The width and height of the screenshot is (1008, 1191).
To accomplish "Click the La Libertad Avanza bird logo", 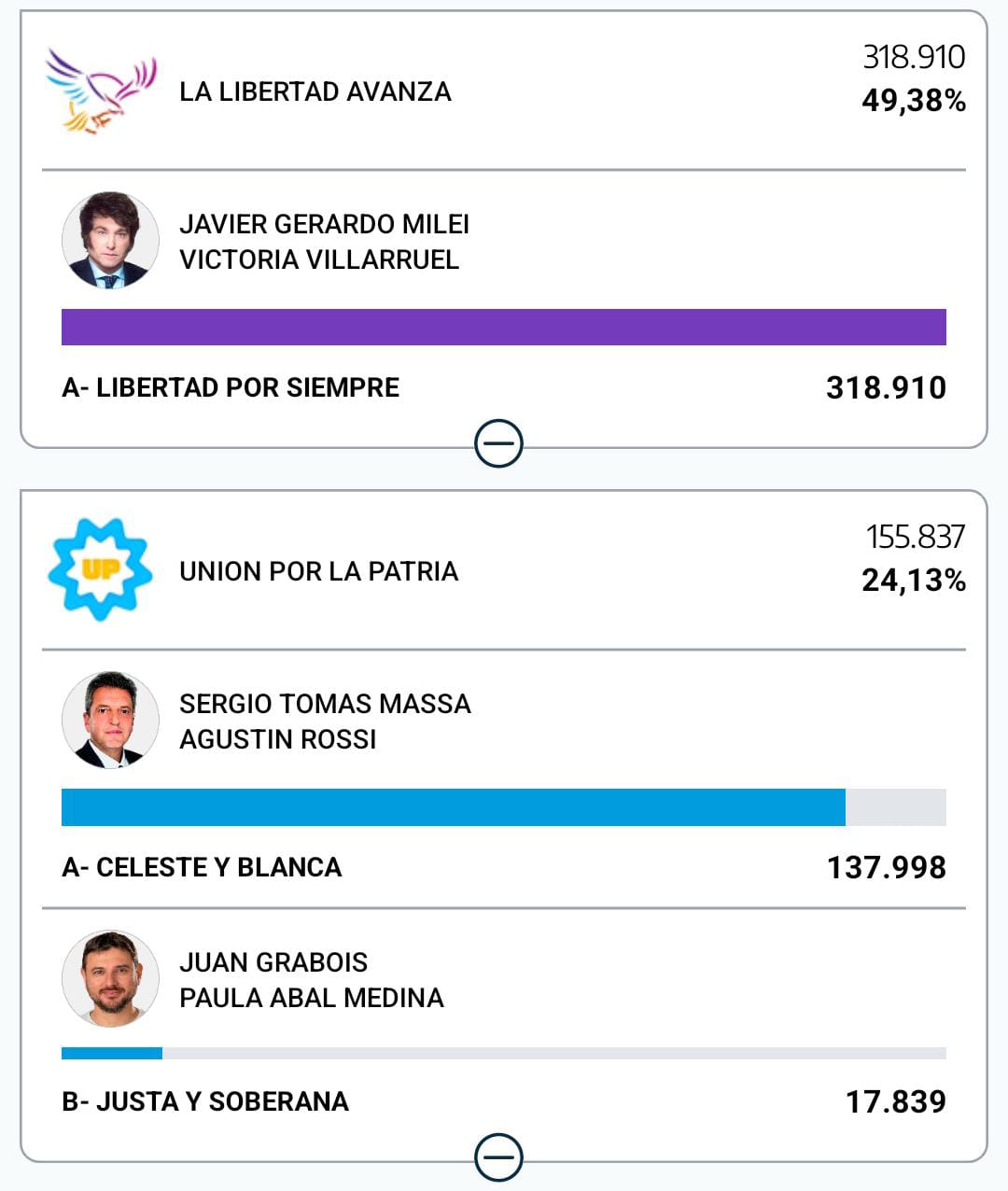I will [x=101, y=91].
